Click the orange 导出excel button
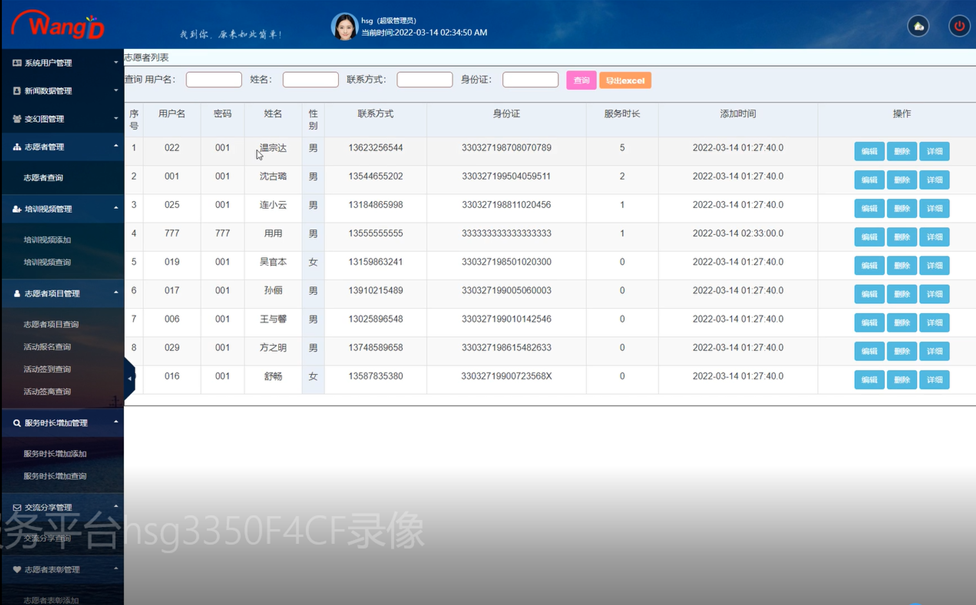976x605 pixels. 626,80
